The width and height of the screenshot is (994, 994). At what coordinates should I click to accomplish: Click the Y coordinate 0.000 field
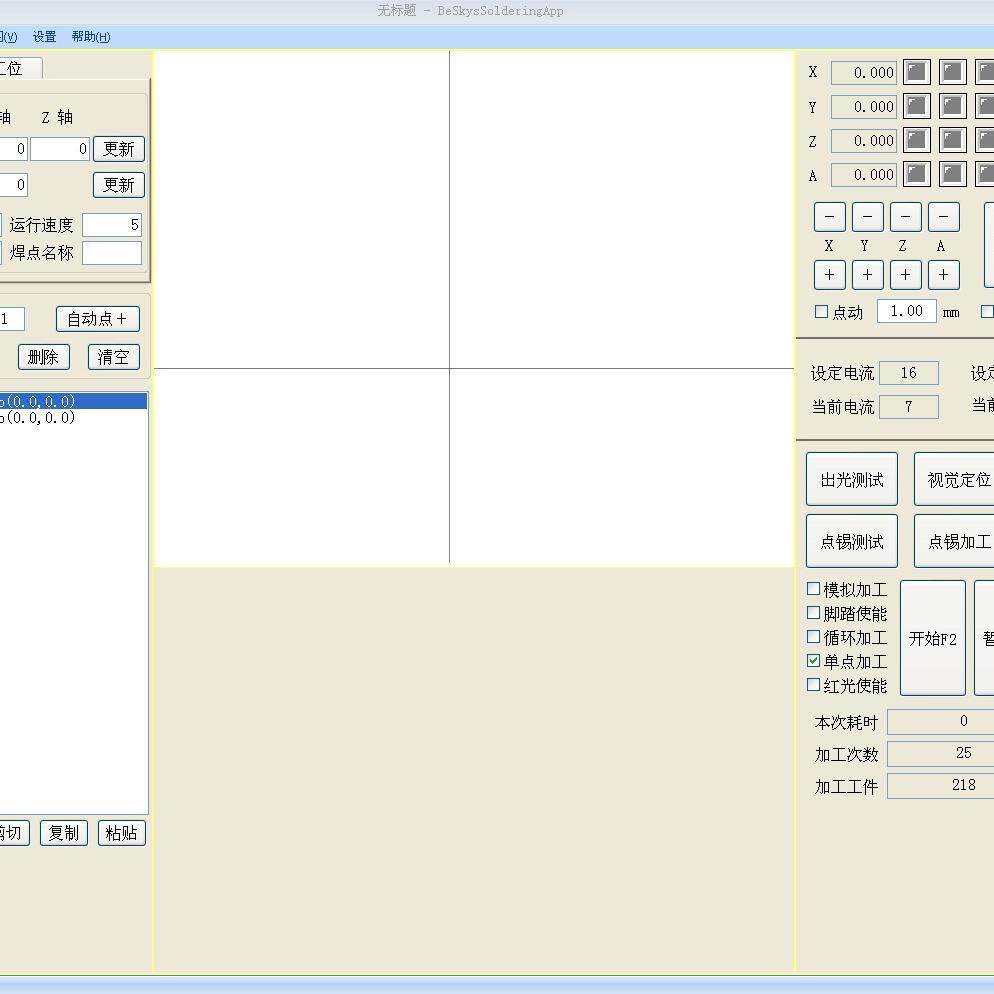(864, 106)
